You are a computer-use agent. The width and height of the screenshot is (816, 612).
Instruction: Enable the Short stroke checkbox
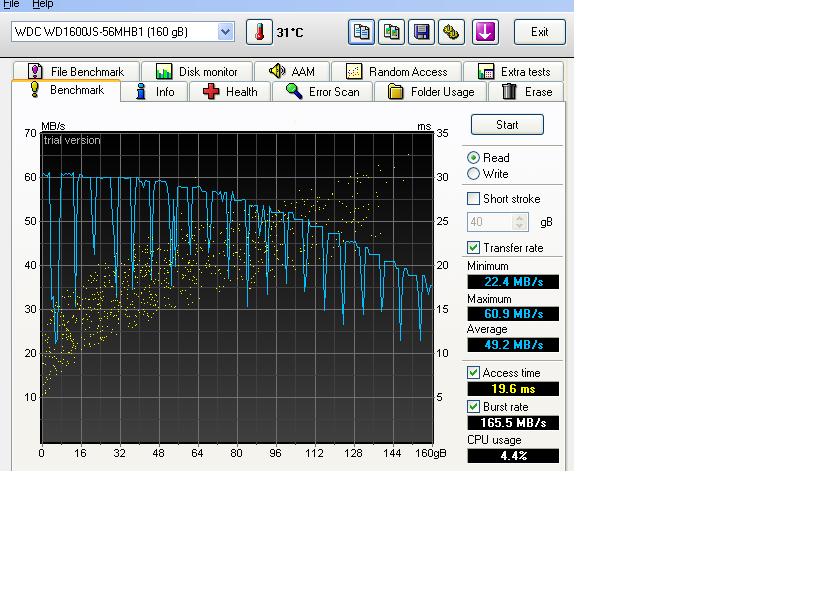pos(474,199)
